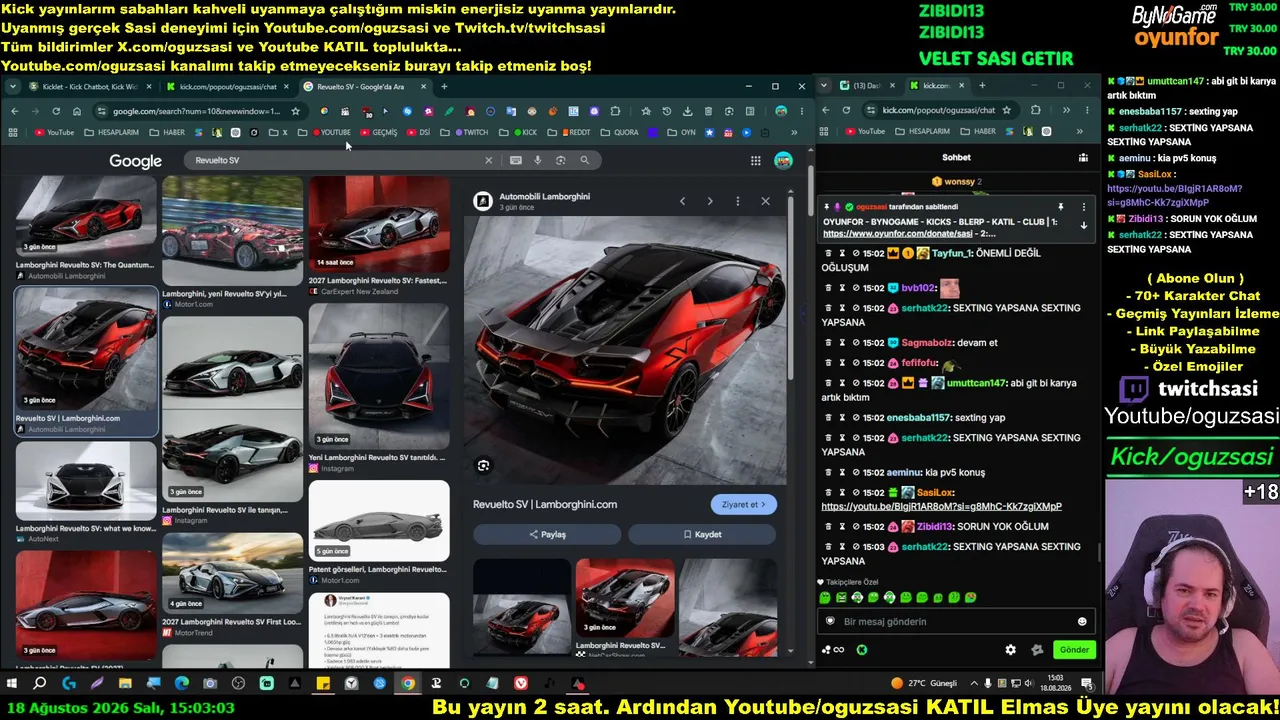The image size is (1280, 720).
Task: Time out user bvb102 in chat
Action: pos(842,288)
